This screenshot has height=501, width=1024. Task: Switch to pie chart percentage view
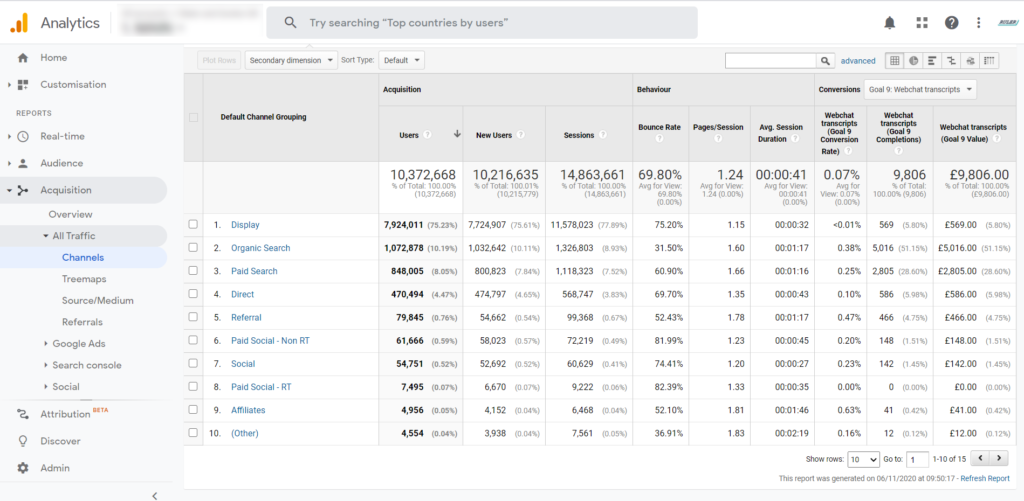(x=914, y=61)
